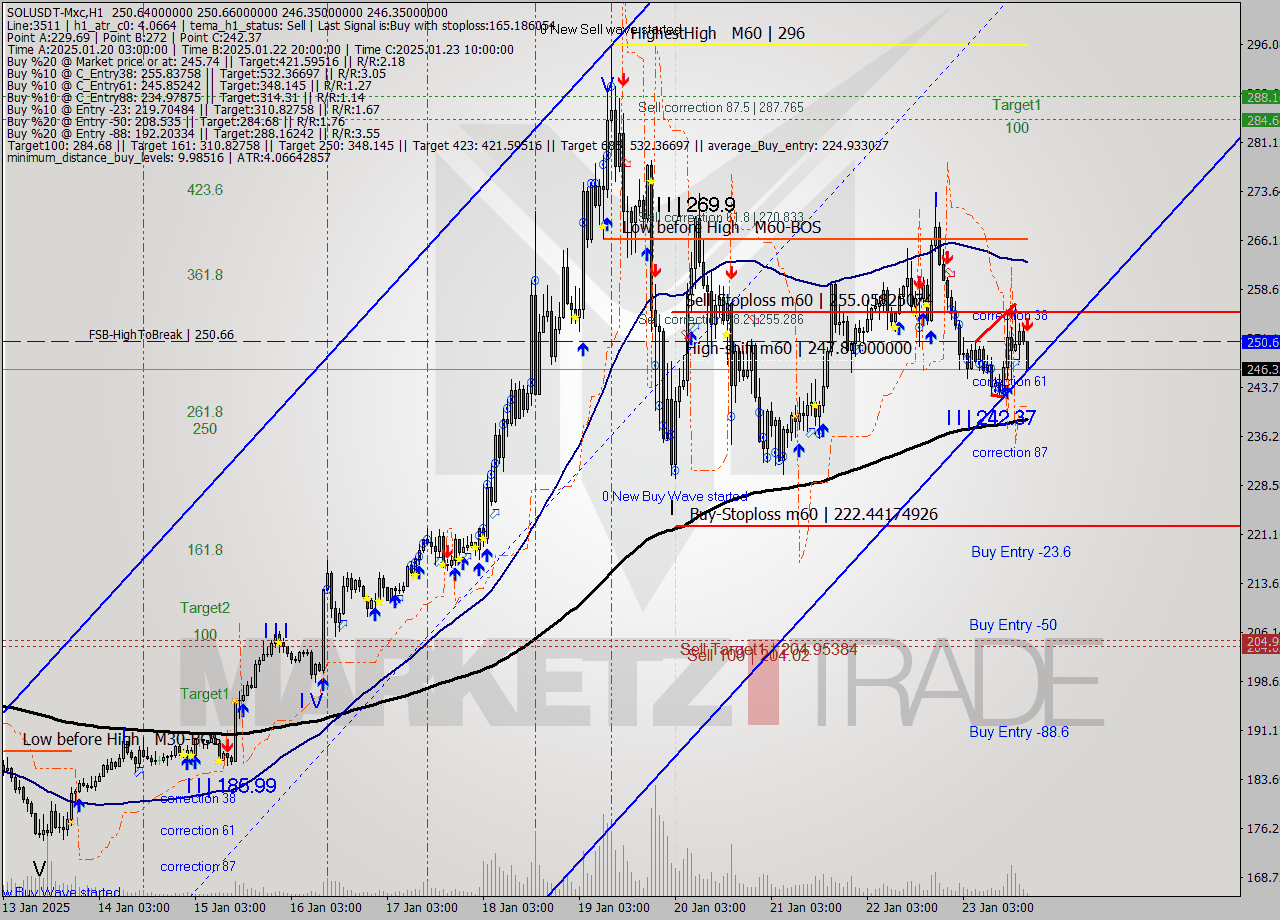
Task: Click the green 284.6 price tag
Action: click(1260, 120)
